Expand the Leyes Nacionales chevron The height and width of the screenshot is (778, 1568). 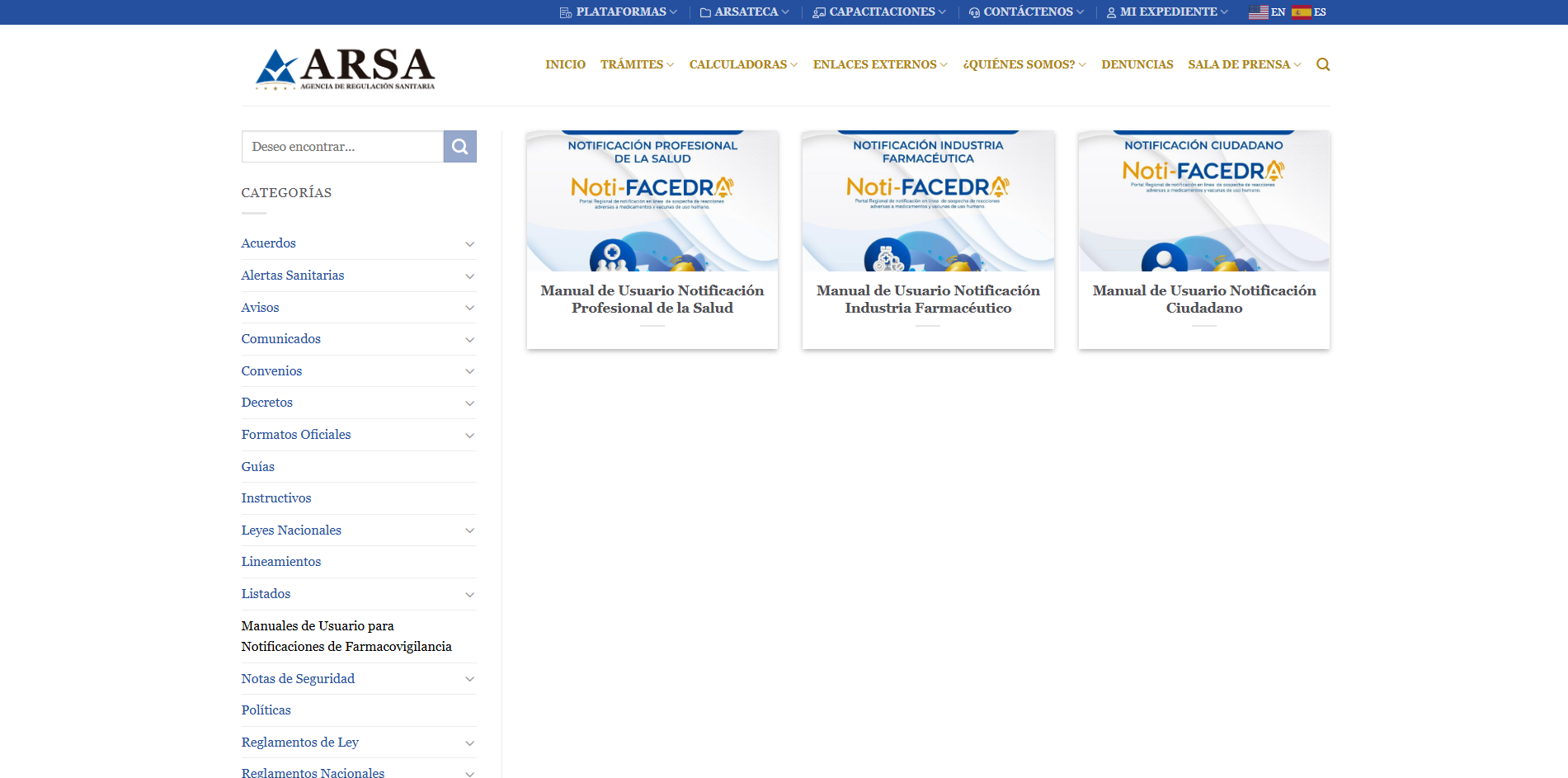[470, 530]
